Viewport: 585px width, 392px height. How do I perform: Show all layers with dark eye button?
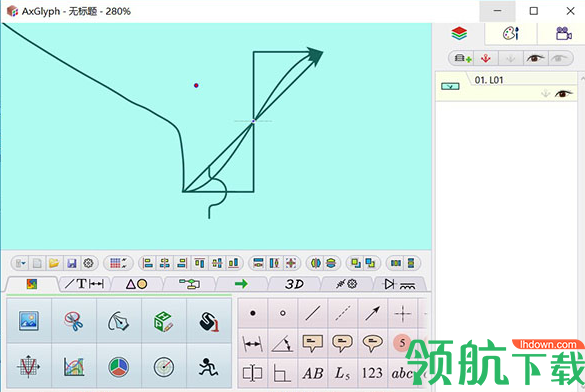click(535, 59)
